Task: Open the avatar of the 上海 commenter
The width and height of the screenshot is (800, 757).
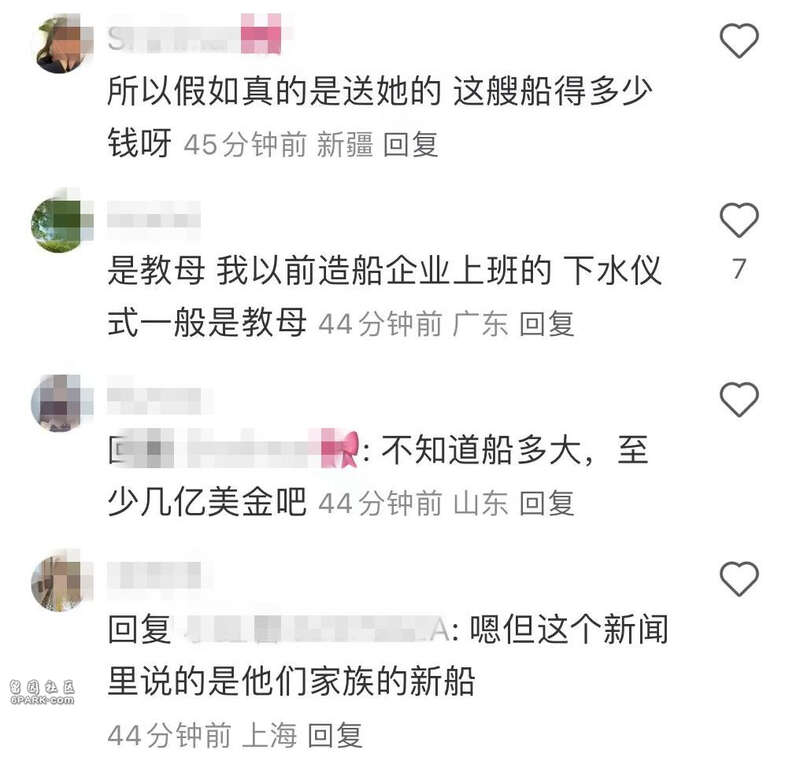Action: coord(60,582)
